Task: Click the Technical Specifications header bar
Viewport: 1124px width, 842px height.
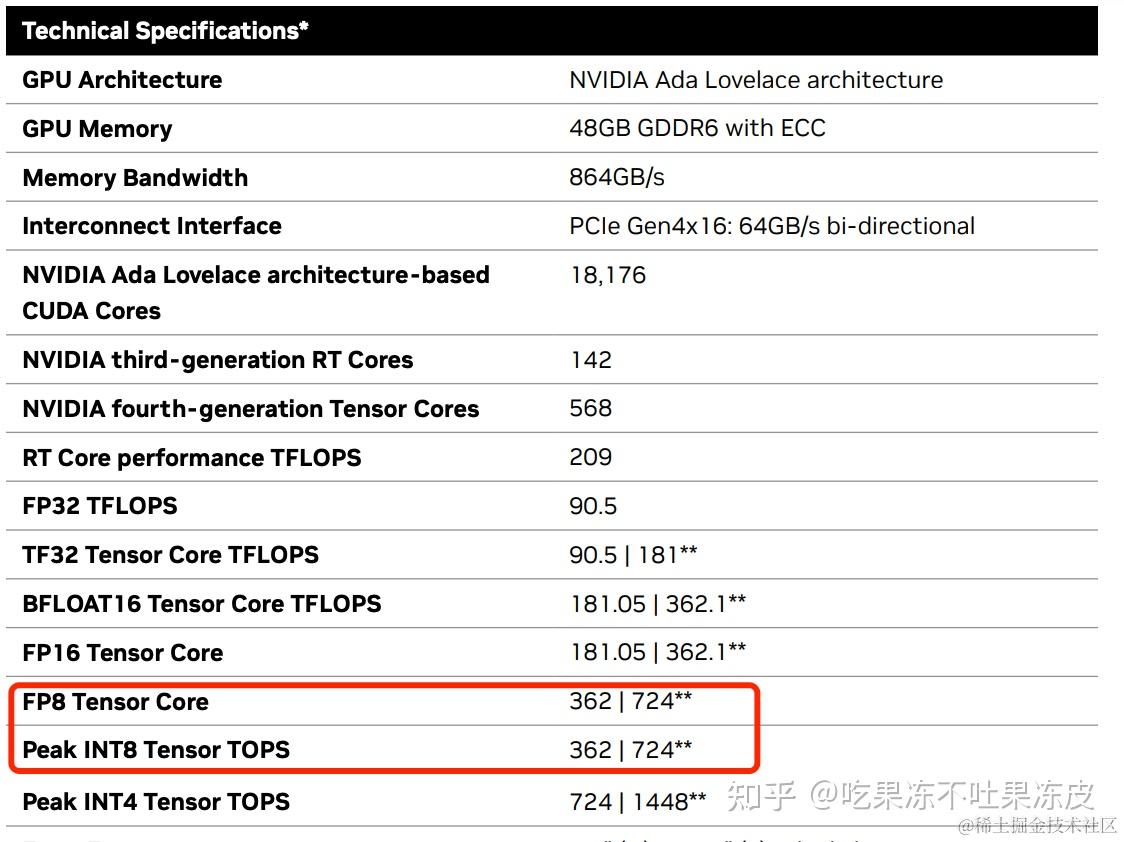Action: click(163, 31)
